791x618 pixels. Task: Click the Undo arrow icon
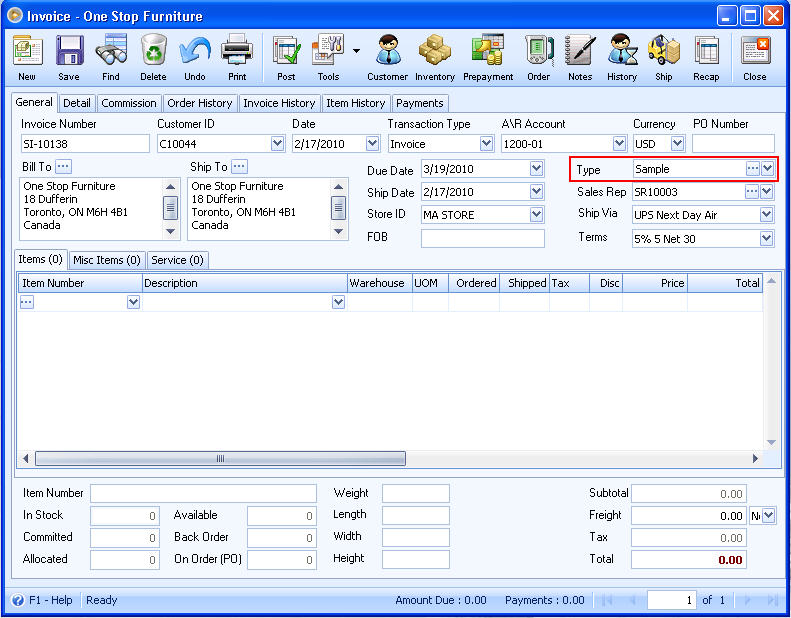195,51
